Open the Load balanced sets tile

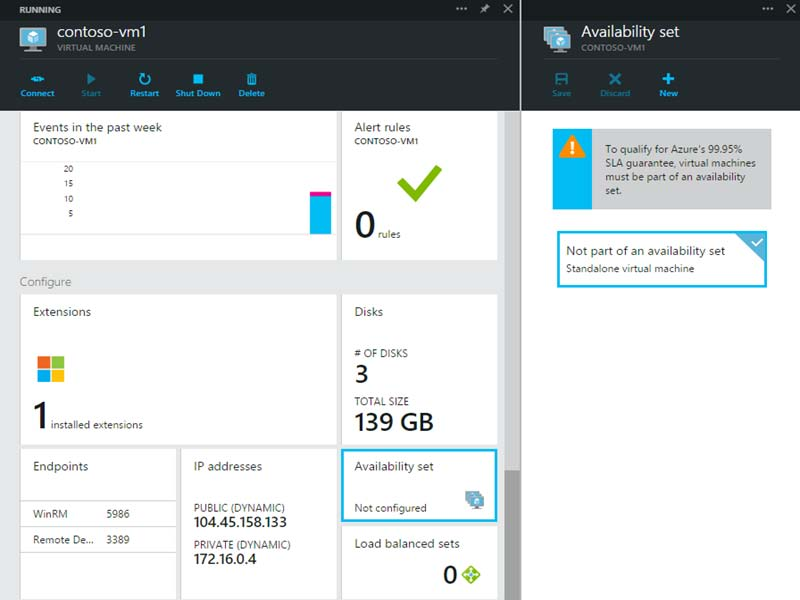(x=419, y=562)
